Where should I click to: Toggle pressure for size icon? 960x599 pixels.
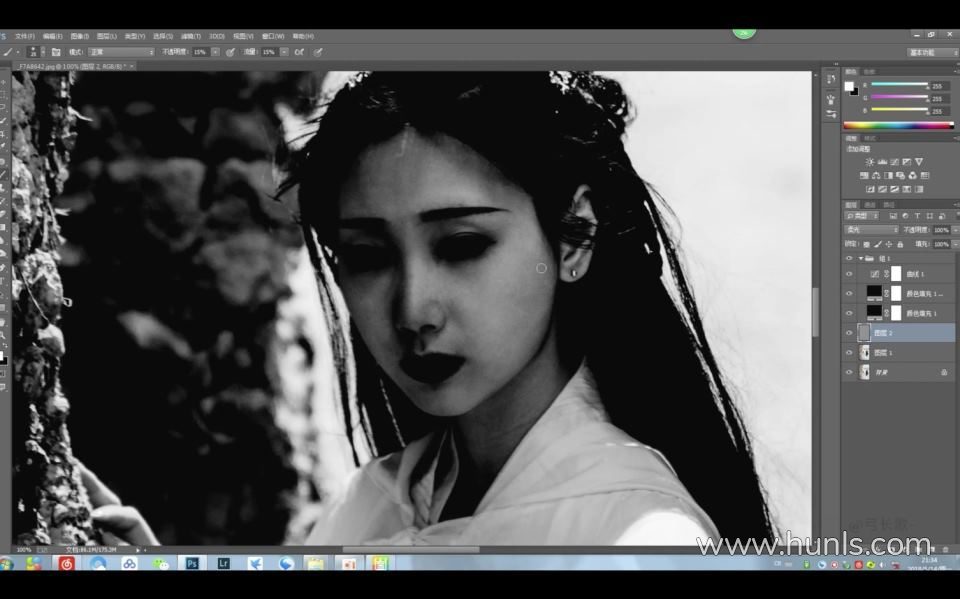coord(318,53)
